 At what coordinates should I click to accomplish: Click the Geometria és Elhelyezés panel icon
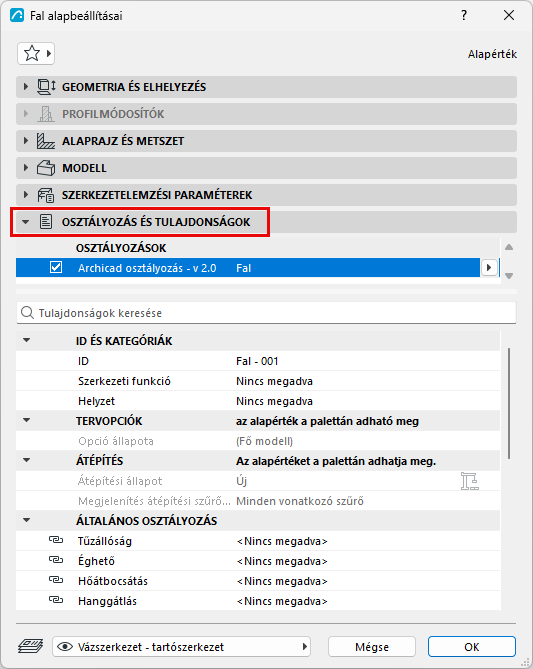(x=46, y=87)
